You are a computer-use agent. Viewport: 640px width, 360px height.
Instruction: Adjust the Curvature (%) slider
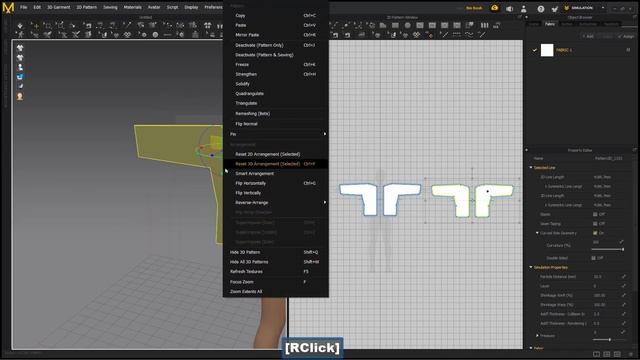(x=608, y=249)
